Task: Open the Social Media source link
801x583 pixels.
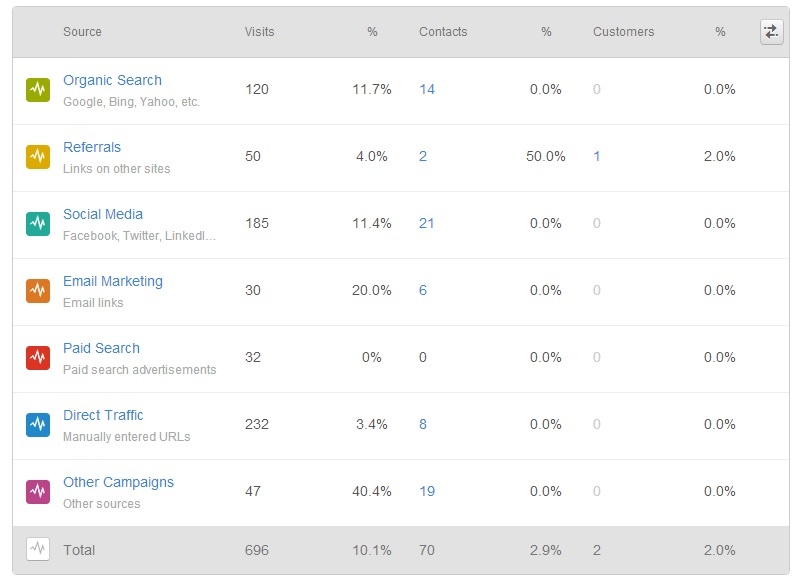Action: (x=103, y=214)
